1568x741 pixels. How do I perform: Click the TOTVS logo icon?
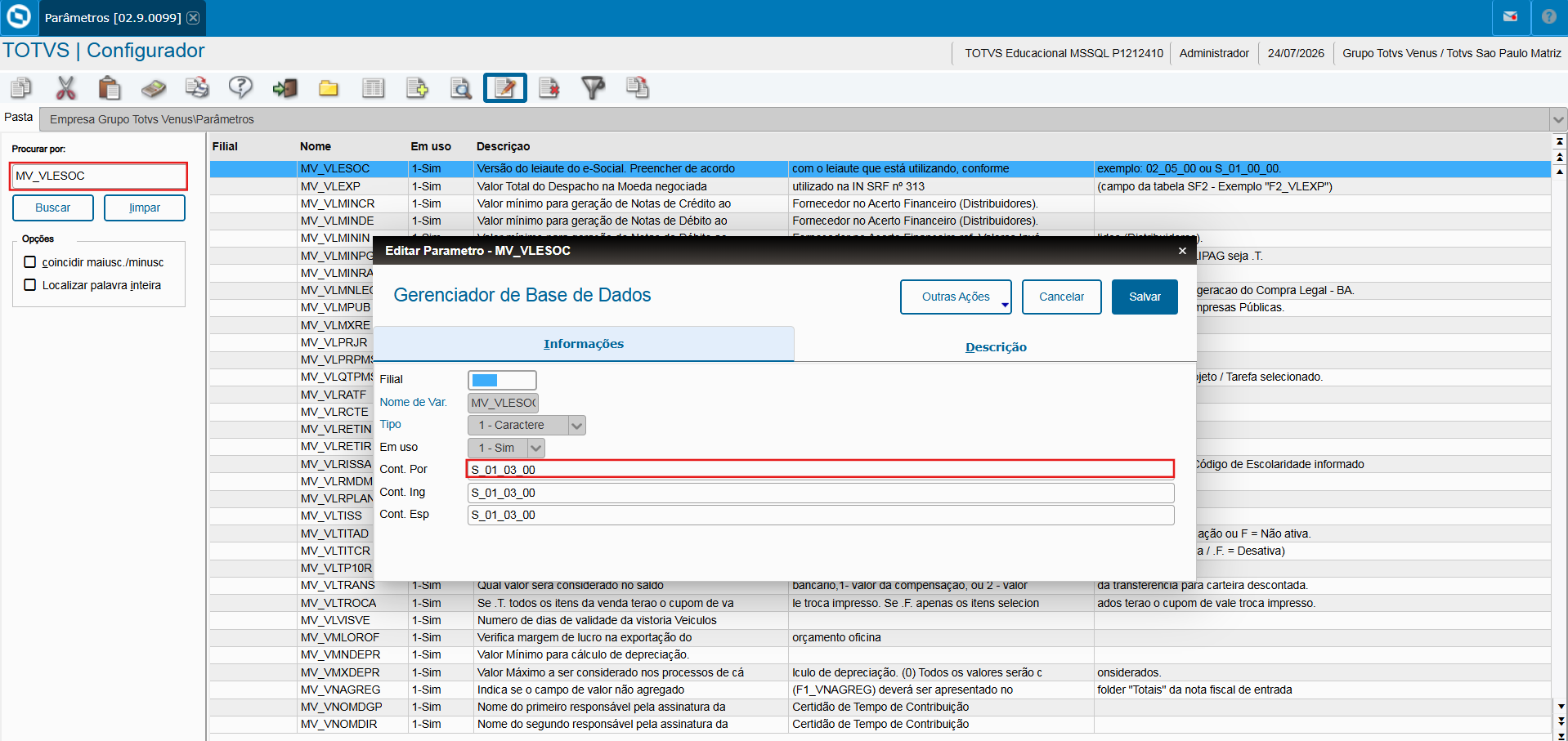(18, 17)
